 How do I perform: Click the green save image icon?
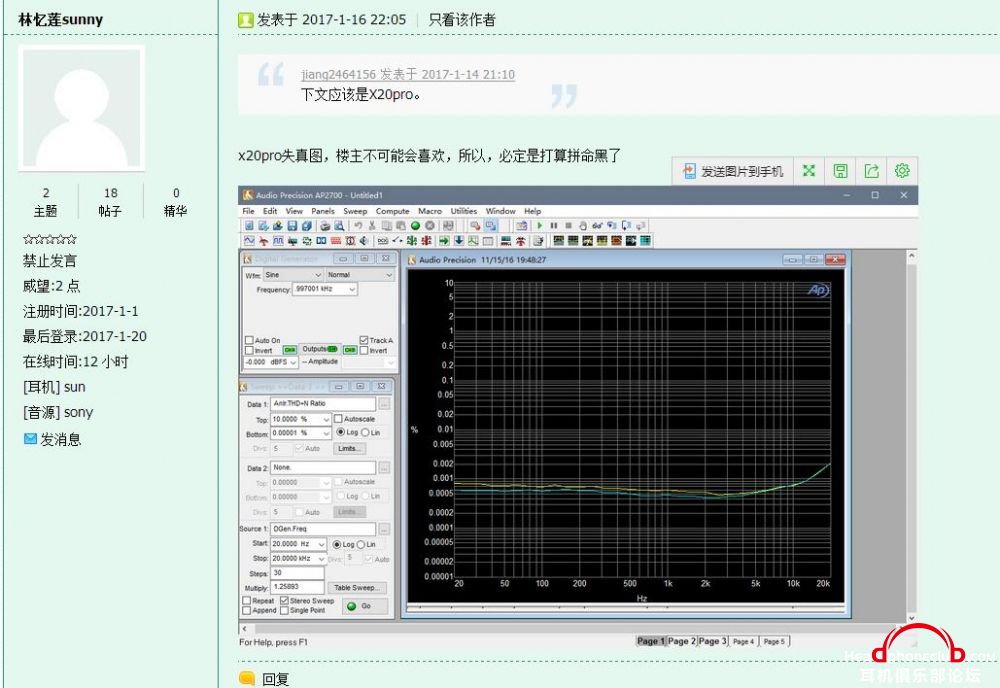(841, 171)
